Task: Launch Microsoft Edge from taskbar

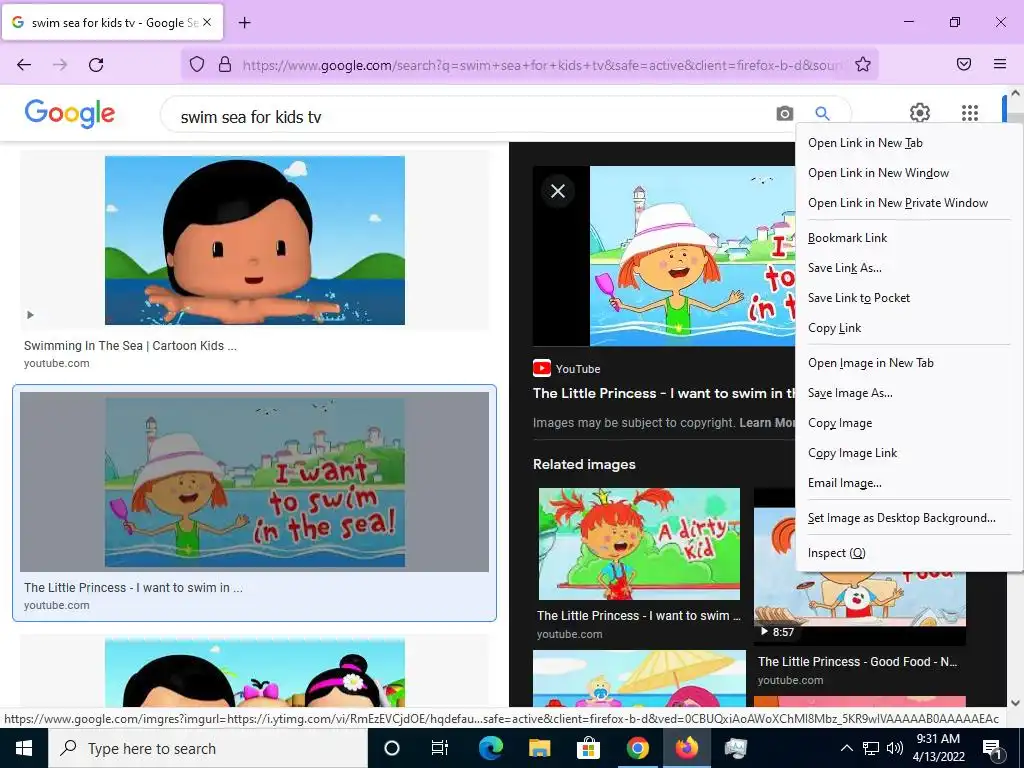Action: 490,748
